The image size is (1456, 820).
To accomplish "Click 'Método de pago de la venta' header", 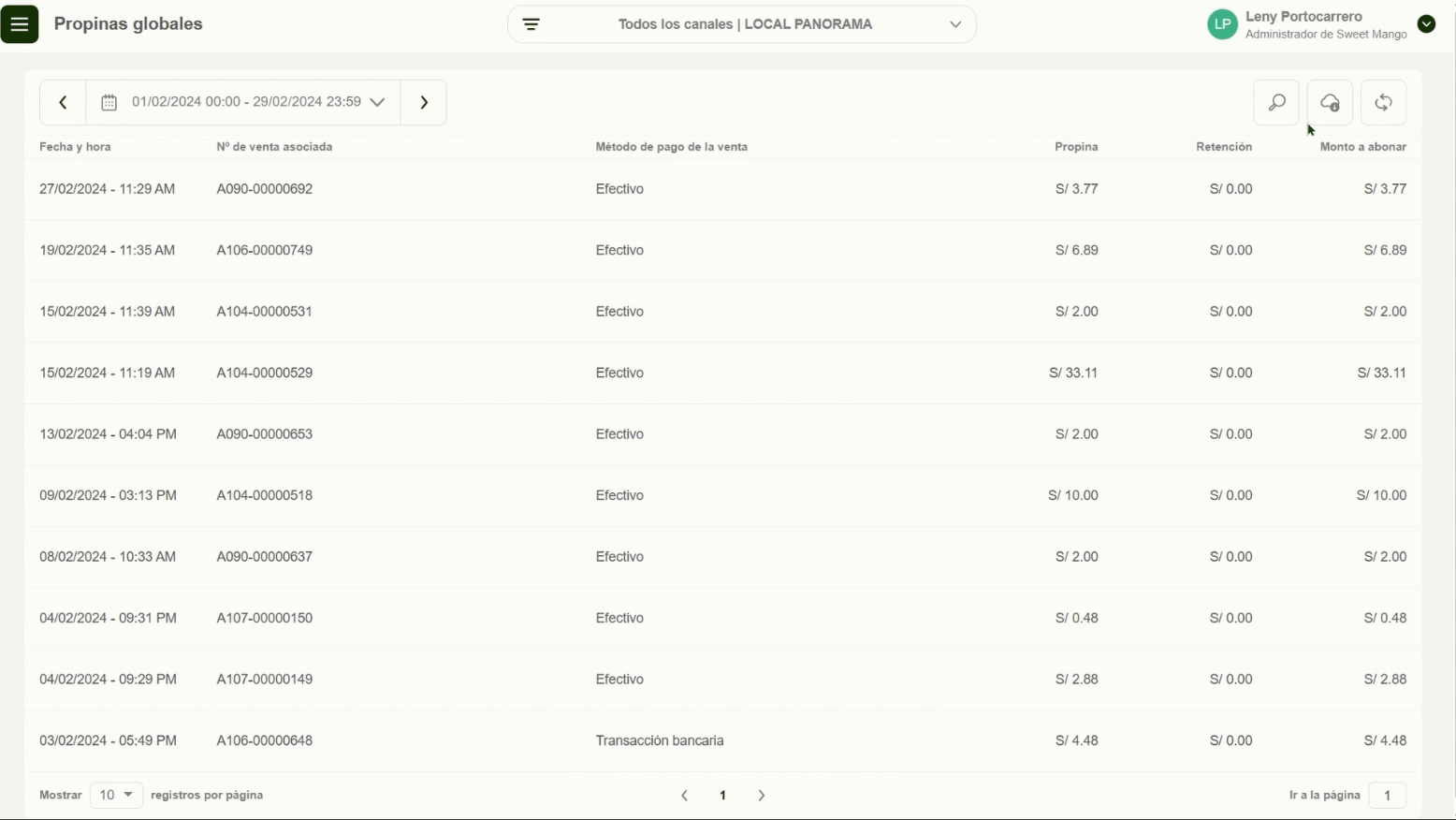I will [x=671, y=147].
